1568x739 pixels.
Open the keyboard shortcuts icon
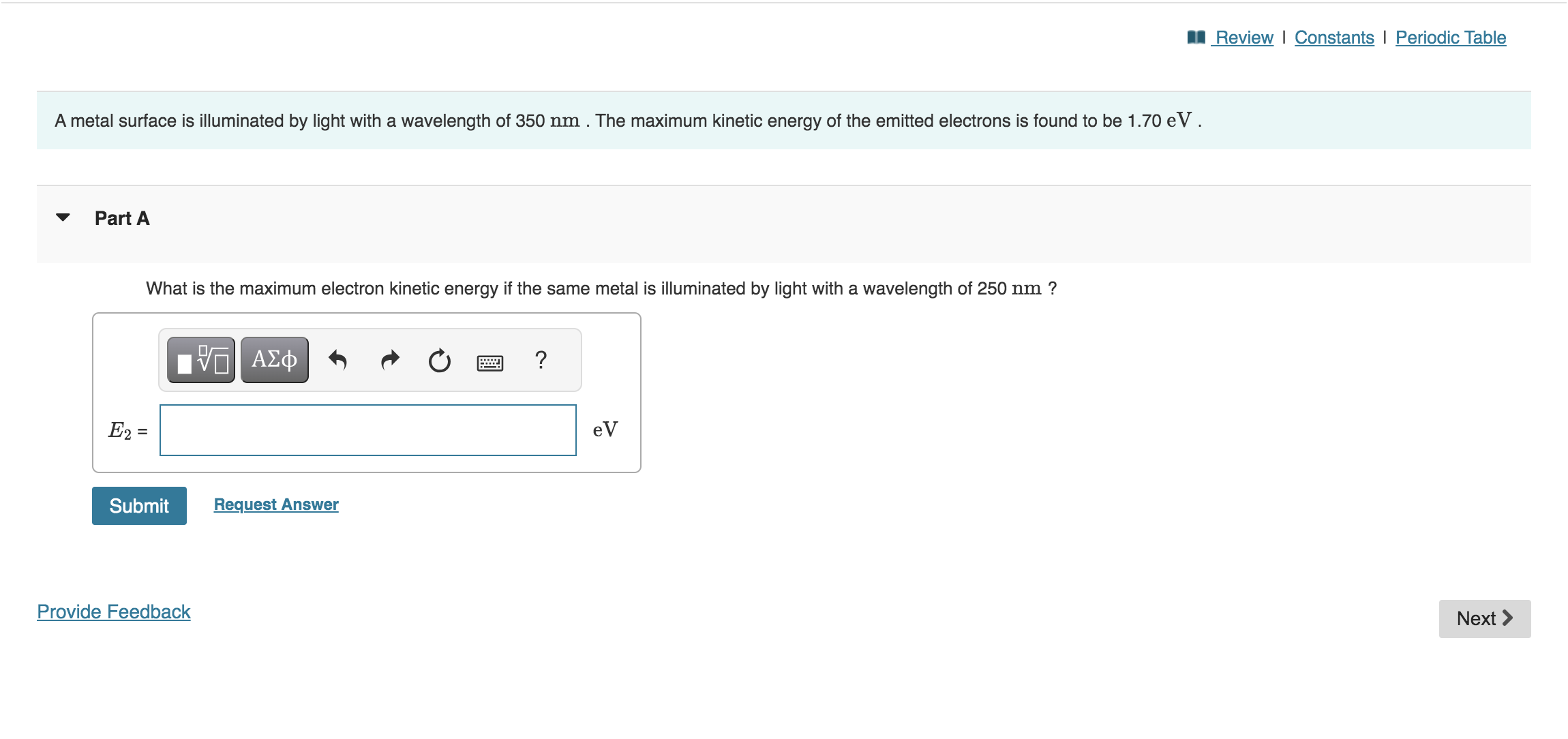tap(490, 361)
